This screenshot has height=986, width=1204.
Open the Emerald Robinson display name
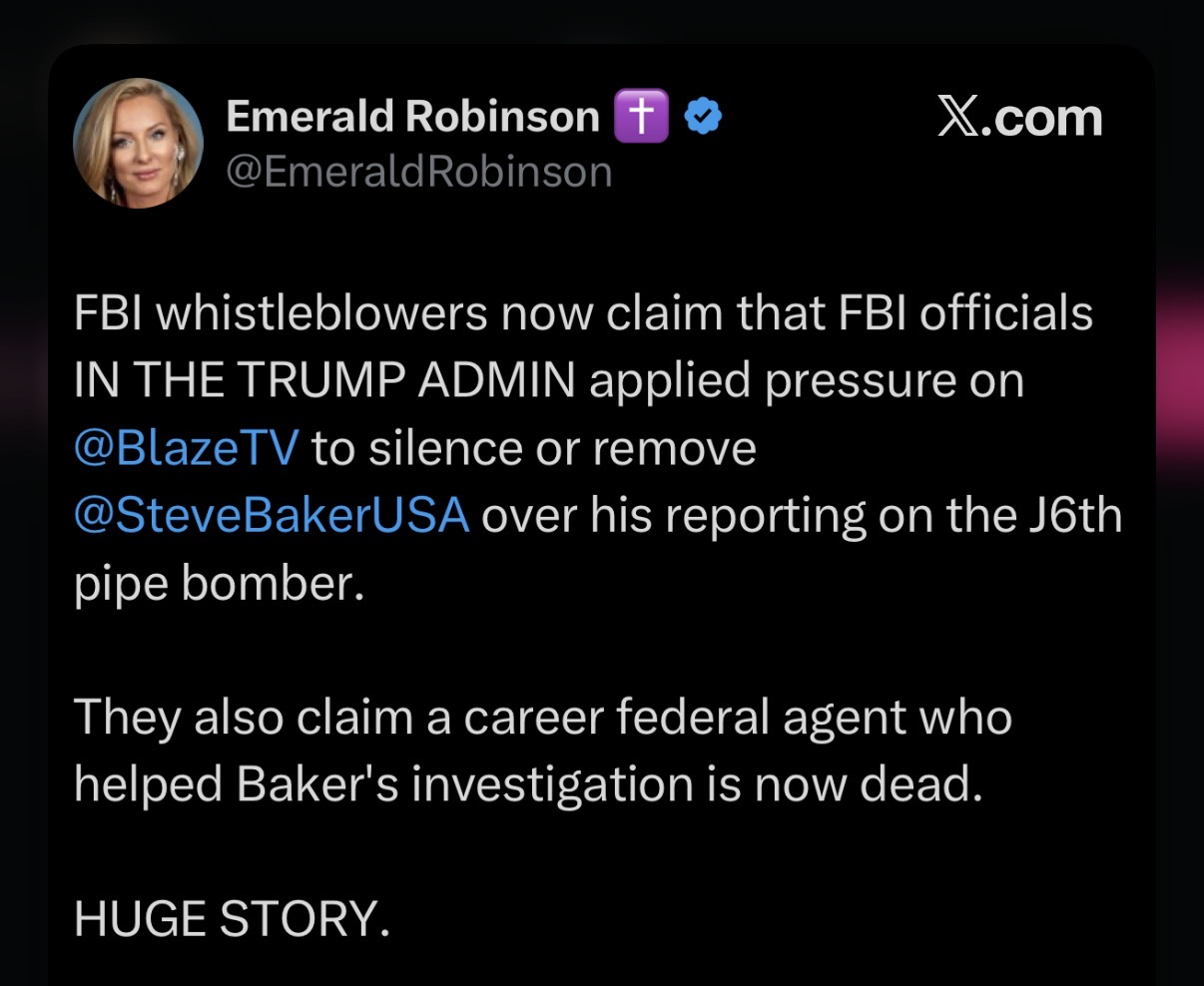pos(411,117)
